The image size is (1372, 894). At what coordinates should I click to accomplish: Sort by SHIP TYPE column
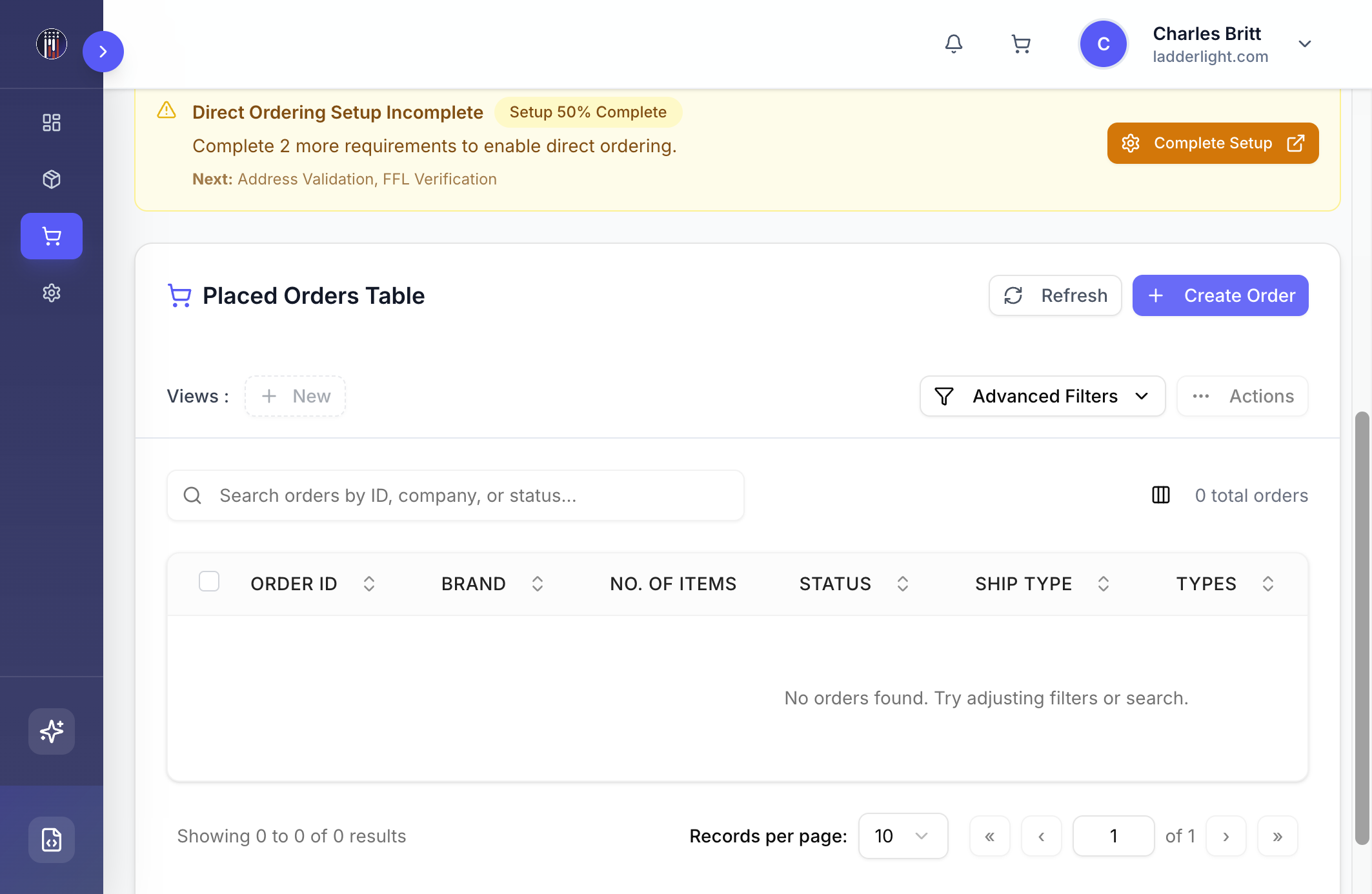[x=1104, y=584]
